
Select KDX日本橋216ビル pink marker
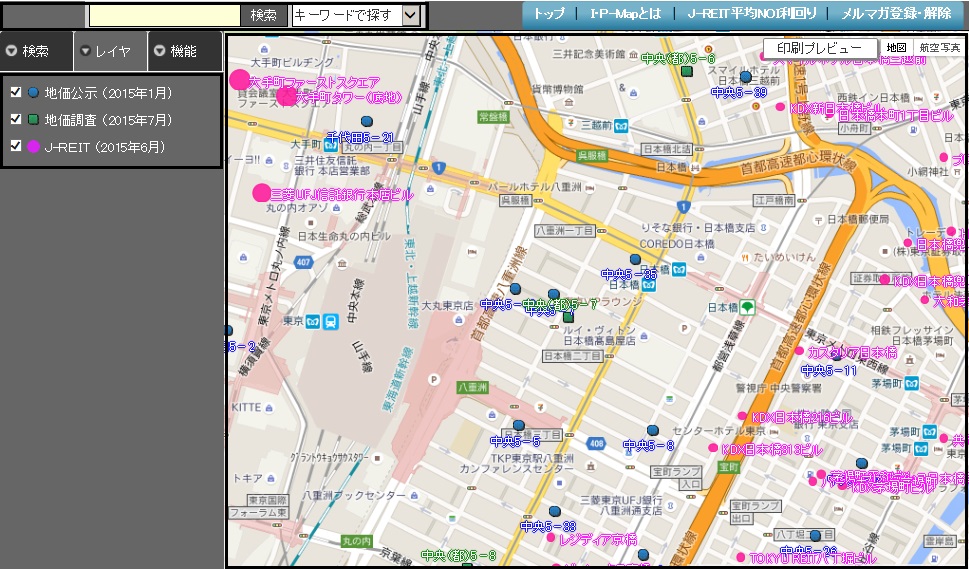tap(742, 416)
